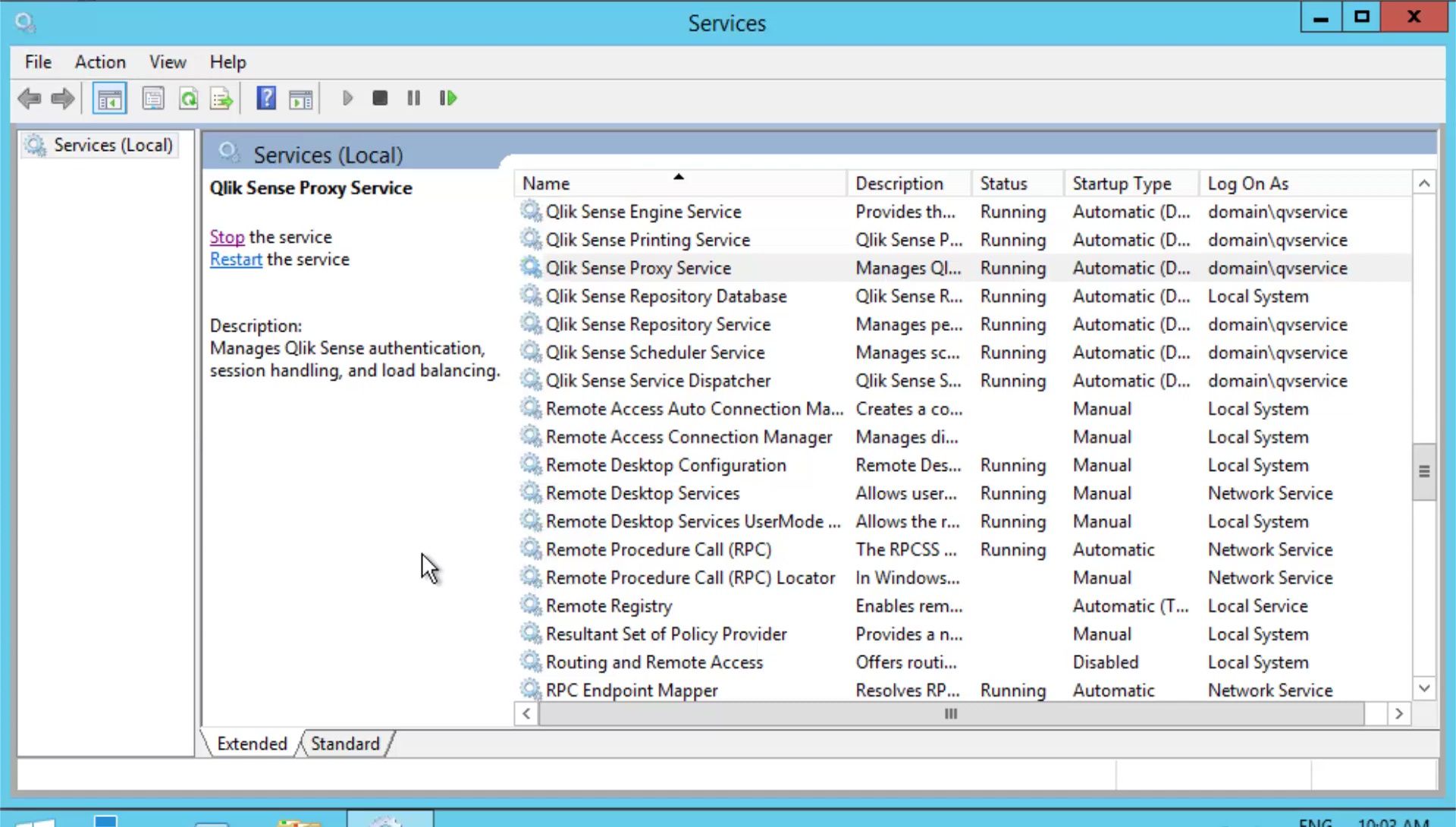Click the Services window title bar icon
1456x827 pixels.
(x=25, y=23)
